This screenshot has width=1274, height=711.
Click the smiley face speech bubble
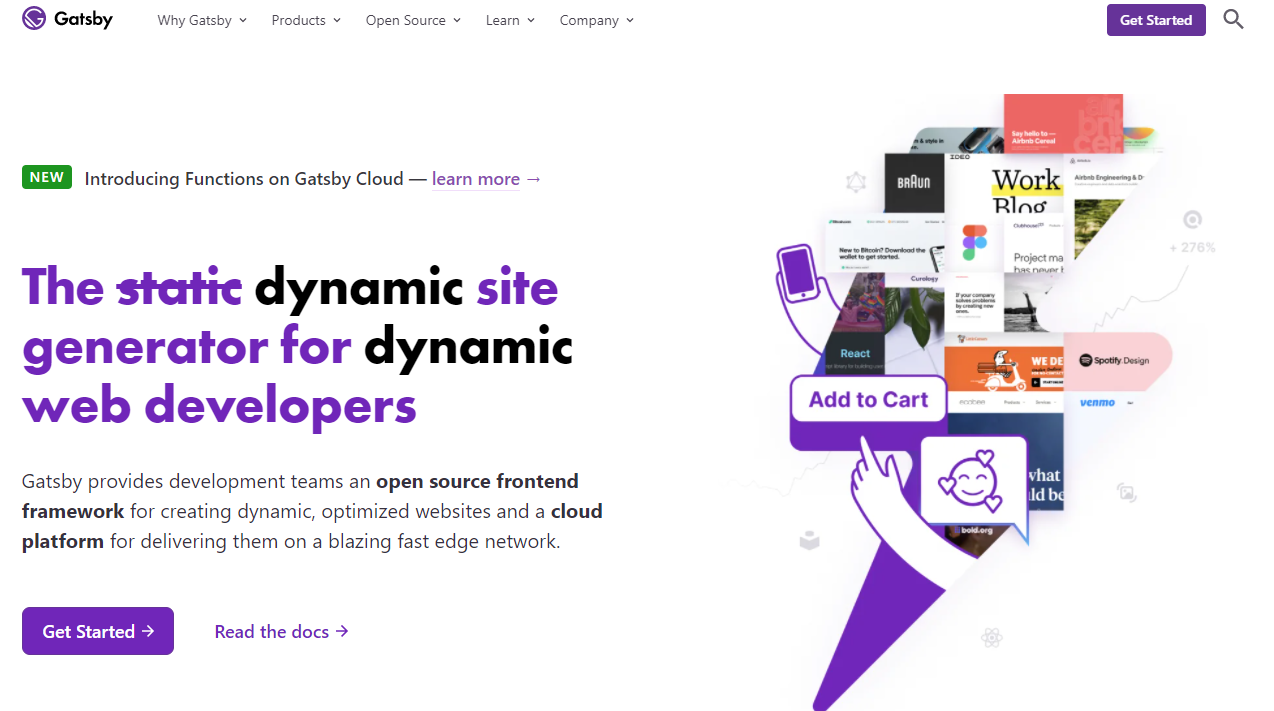tap(973, 484)
